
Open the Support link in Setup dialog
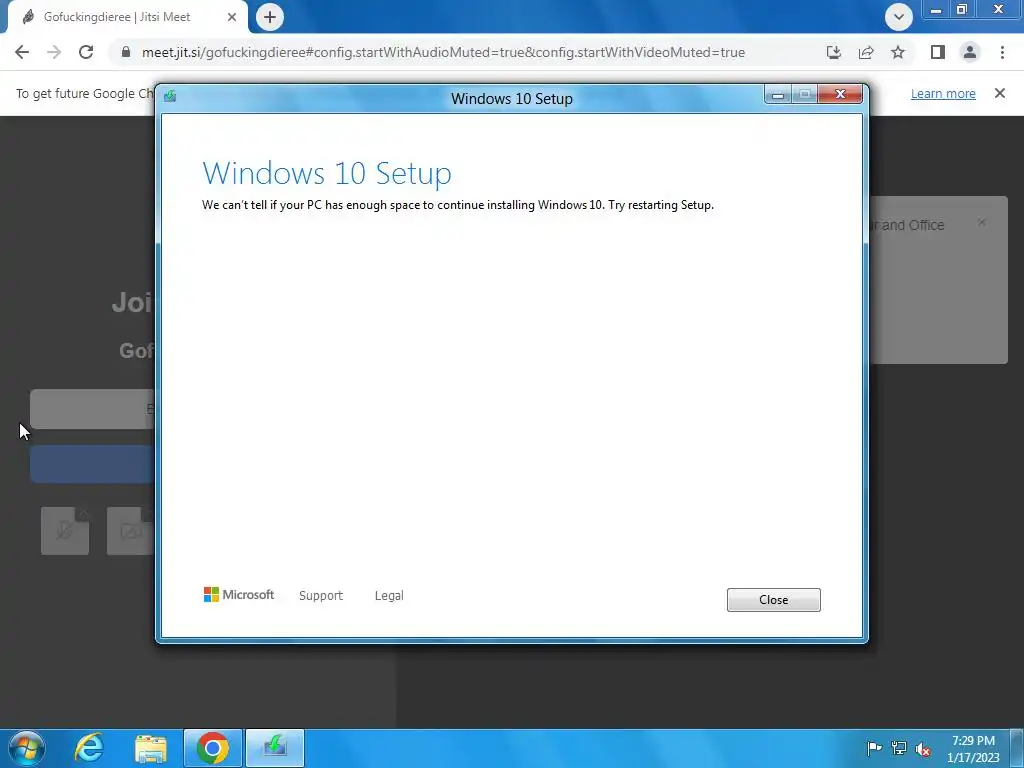coord(321,596)
